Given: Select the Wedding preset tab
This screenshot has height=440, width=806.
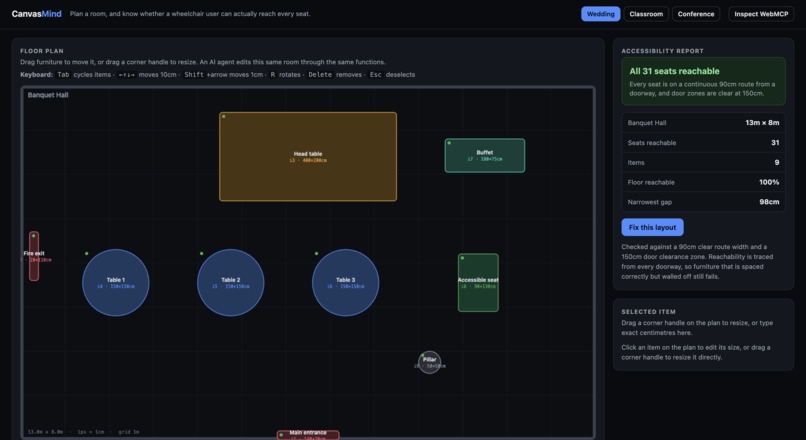Looking at the screenshot, I should pyautogui.click(x=600, y=14).
